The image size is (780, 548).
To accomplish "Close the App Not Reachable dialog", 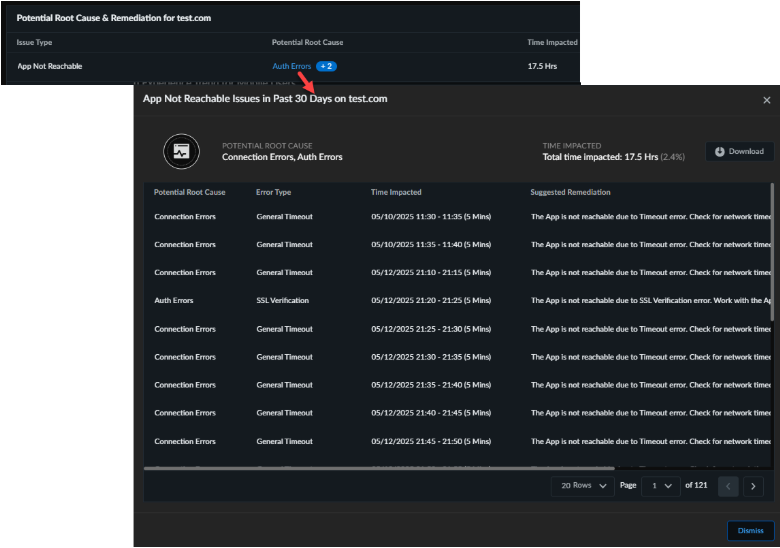I will 766,100.
